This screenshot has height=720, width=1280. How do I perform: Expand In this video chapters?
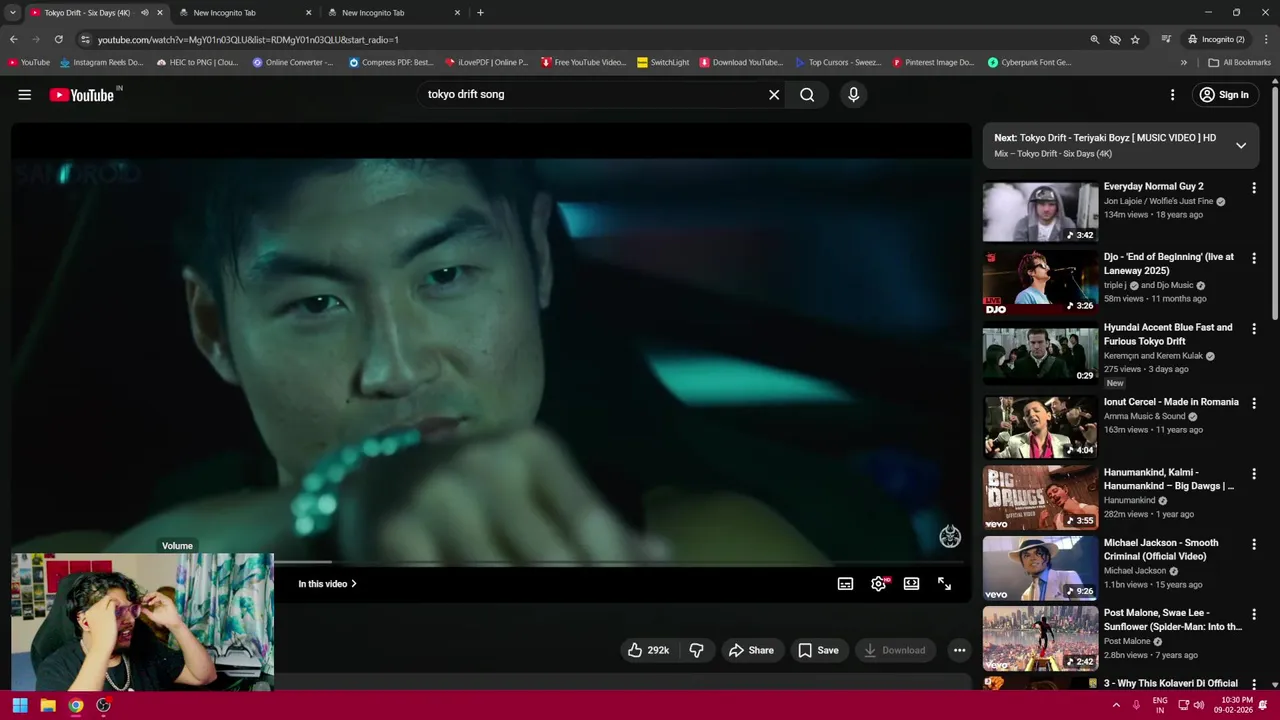pyautogui.click(x=327, y=584)
